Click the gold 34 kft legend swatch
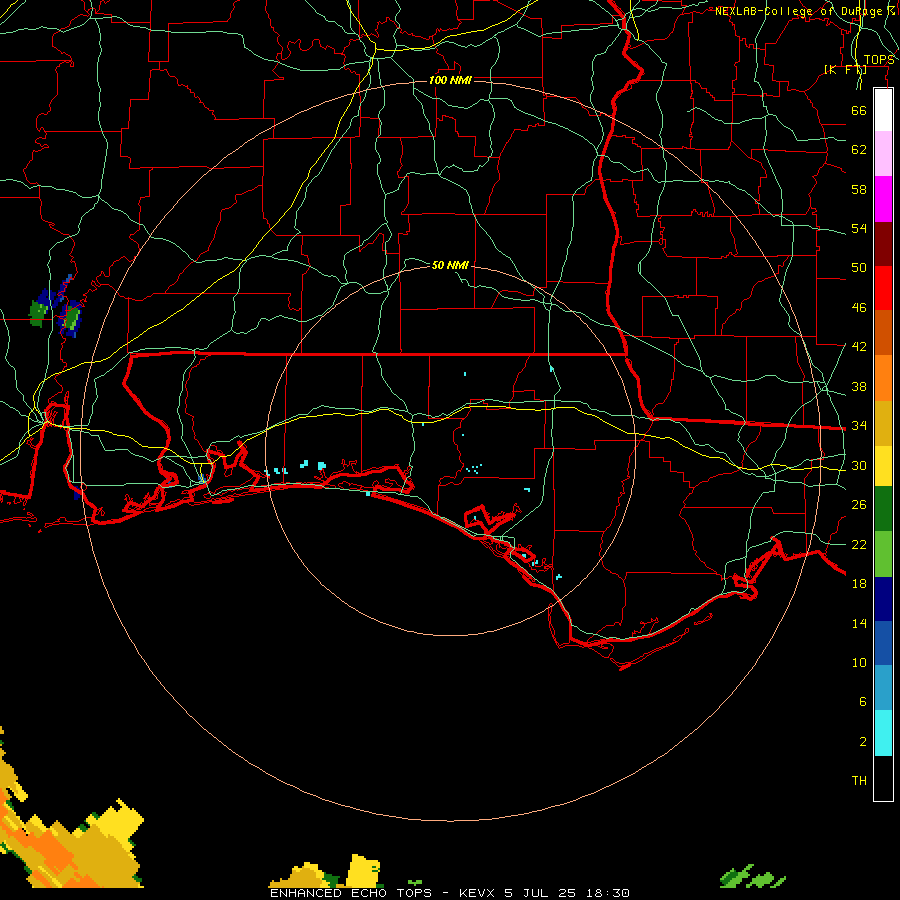Image resolution: width=900 pixels, height=900 pixels. [x=883, y=423]
